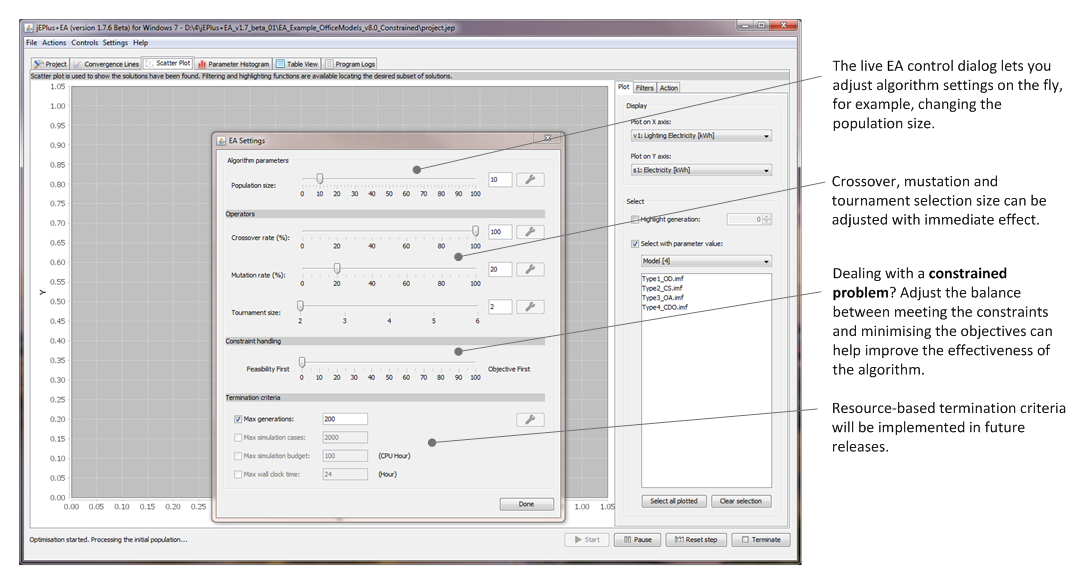Uncheck Select with parameter value
Viewport: 1089px width, 586px height.
[635, 244]
